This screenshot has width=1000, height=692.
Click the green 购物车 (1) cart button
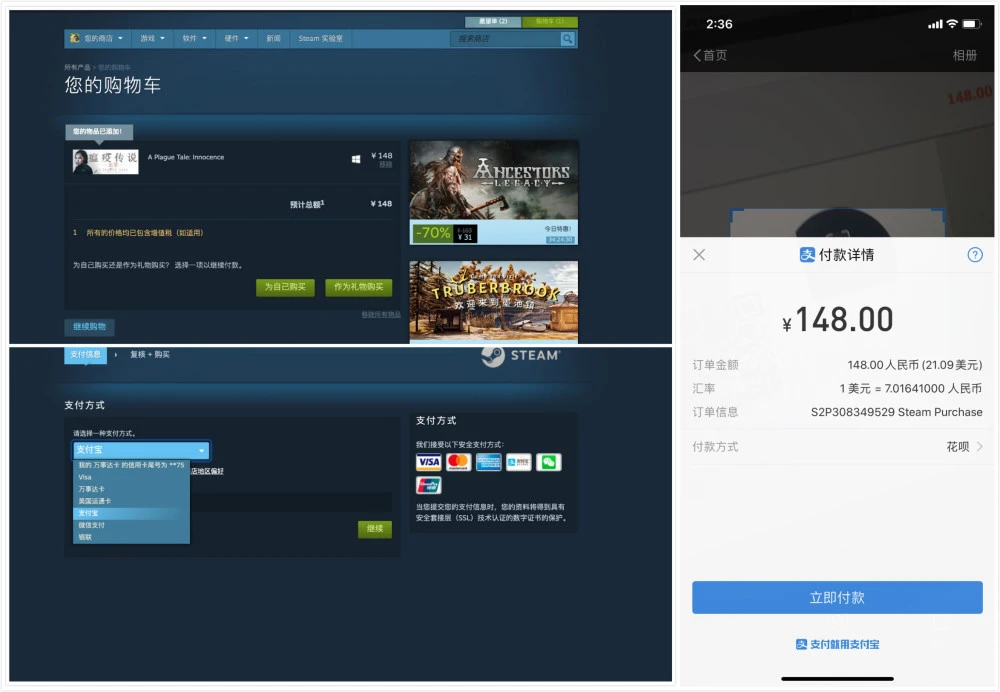click(x=550, y=21)
